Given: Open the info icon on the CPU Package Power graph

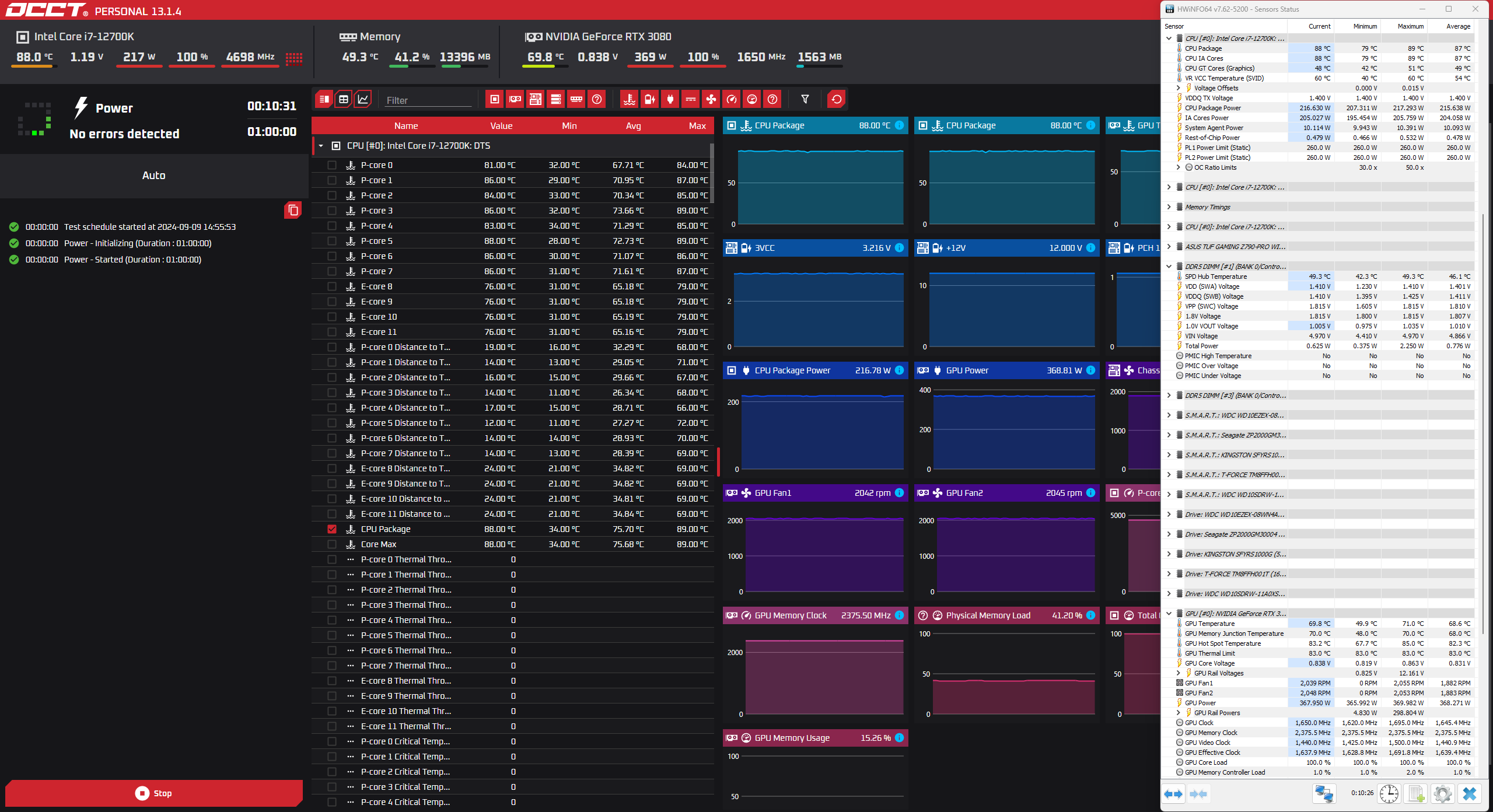Looking at the screenshot, I should [900, 370].
